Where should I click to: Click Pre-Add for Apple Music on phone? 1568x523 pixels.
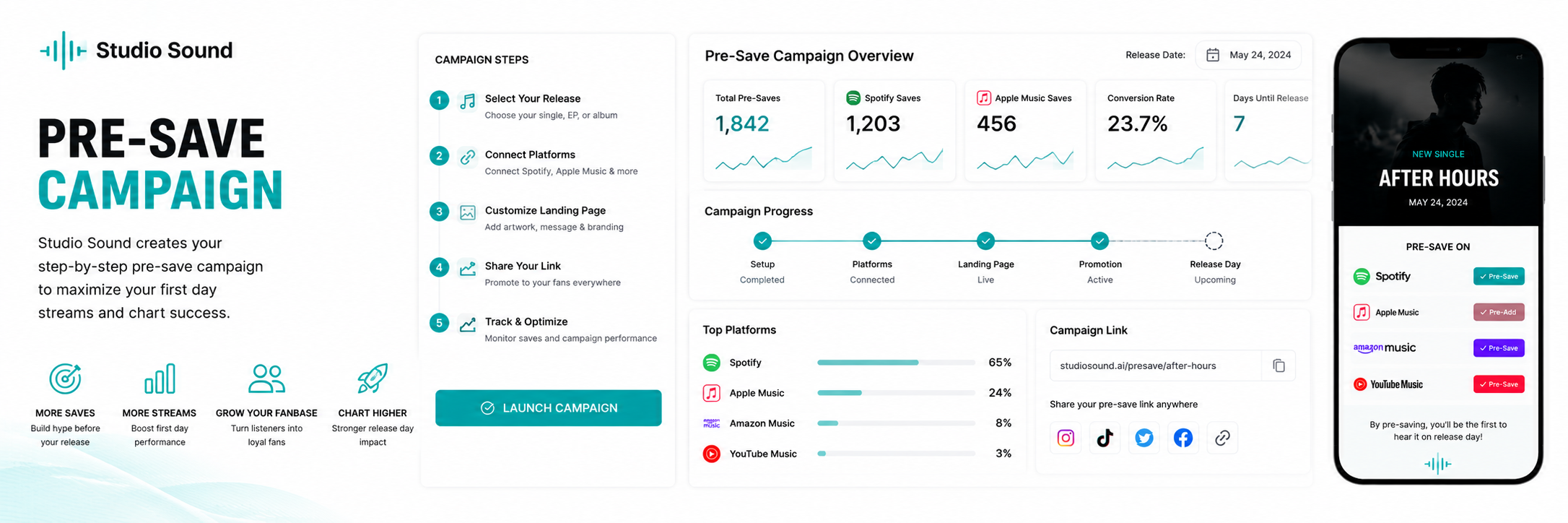click(x=1499, y=312)
